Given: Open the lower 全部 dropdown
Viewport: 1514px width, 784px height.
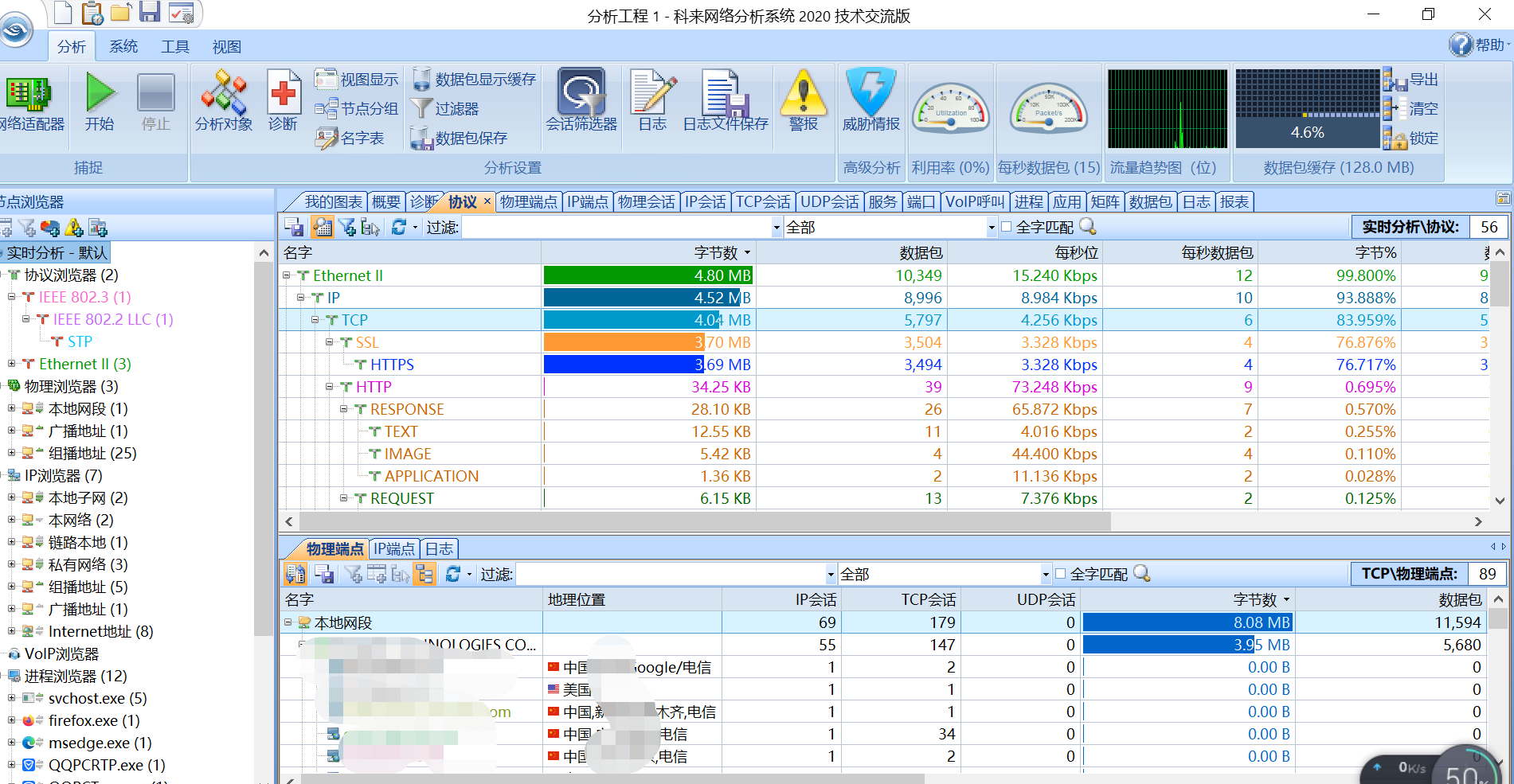Looking at the screenshot, I should pos(1046,575).
